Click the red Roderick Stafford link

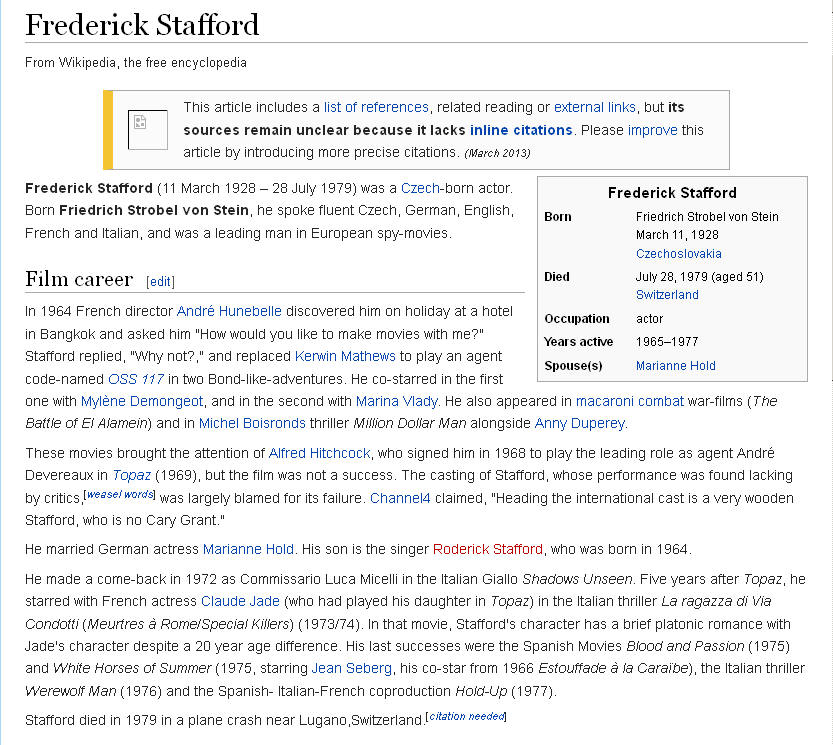(x=488, y=549)
